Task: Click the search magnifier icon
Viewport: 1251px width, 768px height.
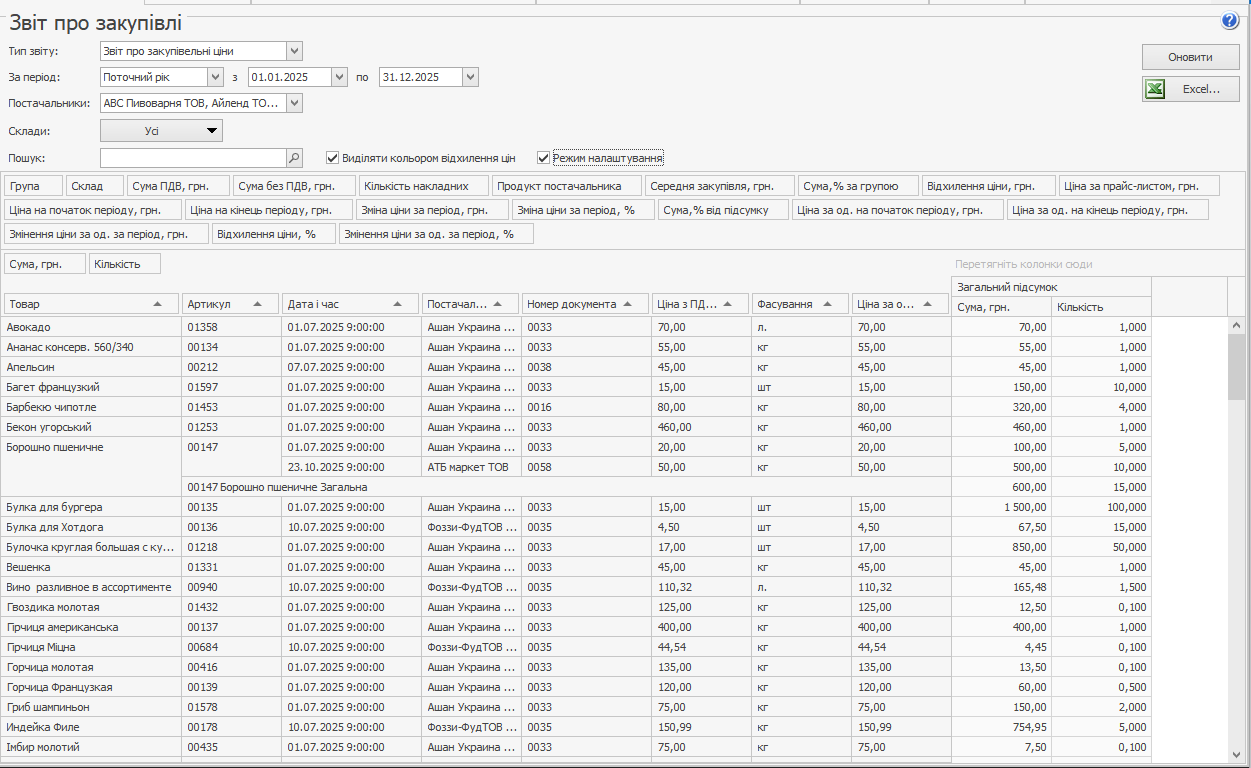Action: [x=294, y=158]
